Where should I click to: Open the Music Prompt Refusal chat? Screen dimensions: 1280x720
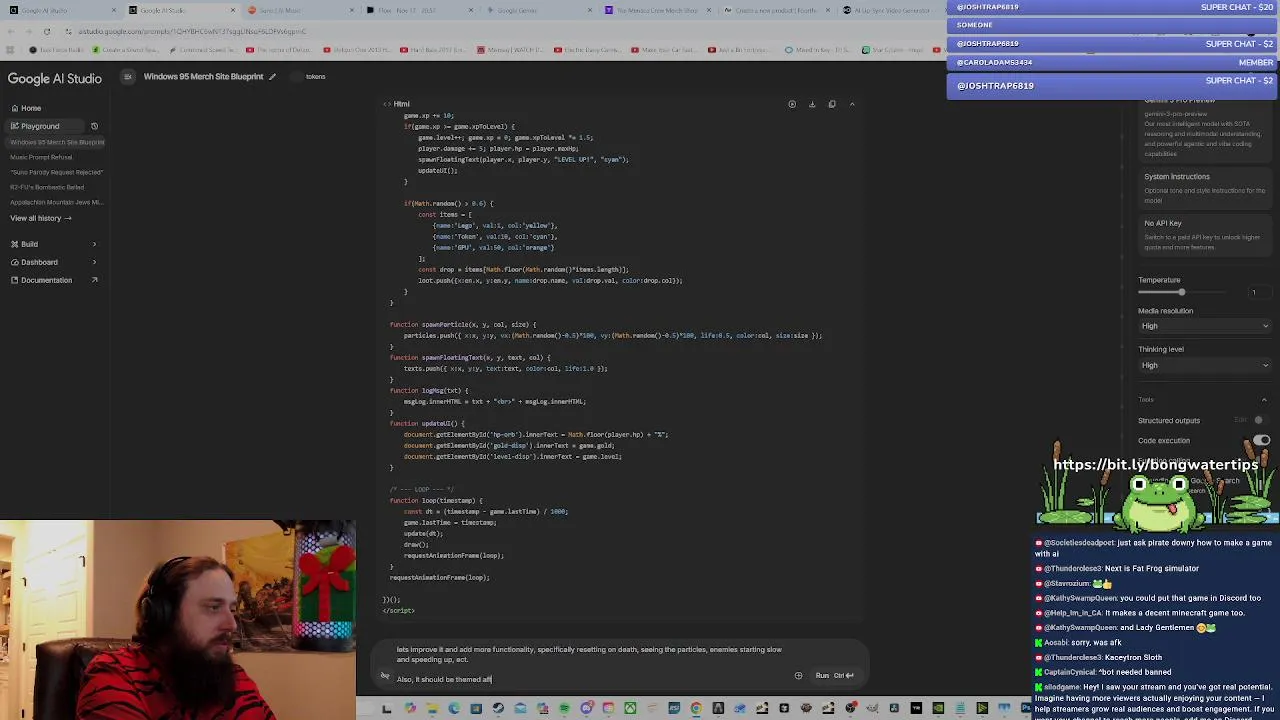tap(41, 157)
